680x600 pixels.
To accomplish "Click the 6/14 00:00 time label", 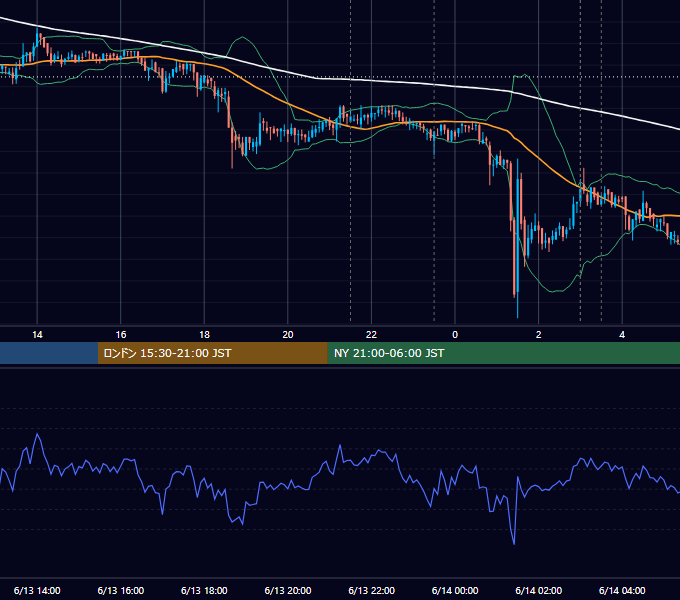I will coord(455,590).
